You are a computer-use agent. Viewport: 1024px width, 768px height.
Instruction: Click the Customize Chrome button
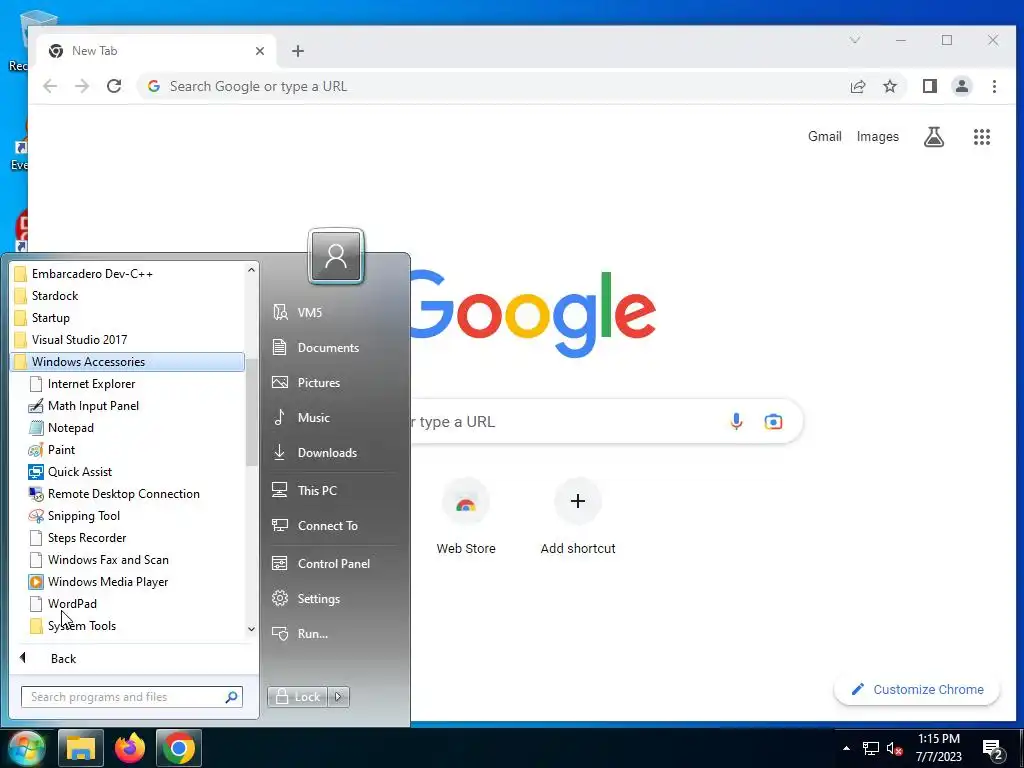coord(917,690)
